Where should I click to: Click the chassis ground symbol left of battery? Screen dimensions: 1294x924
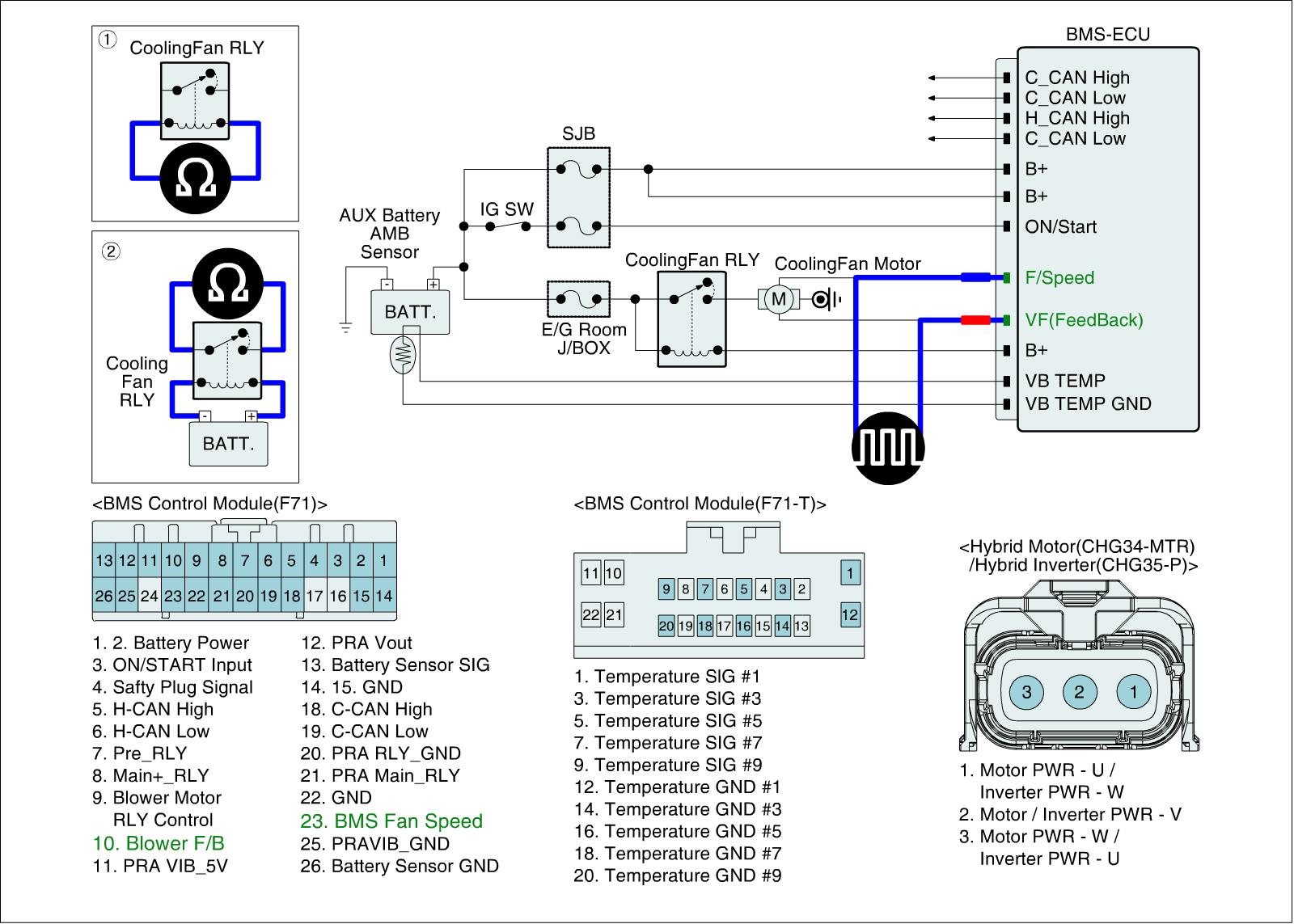pyautogui.click(x=346, y=327)
